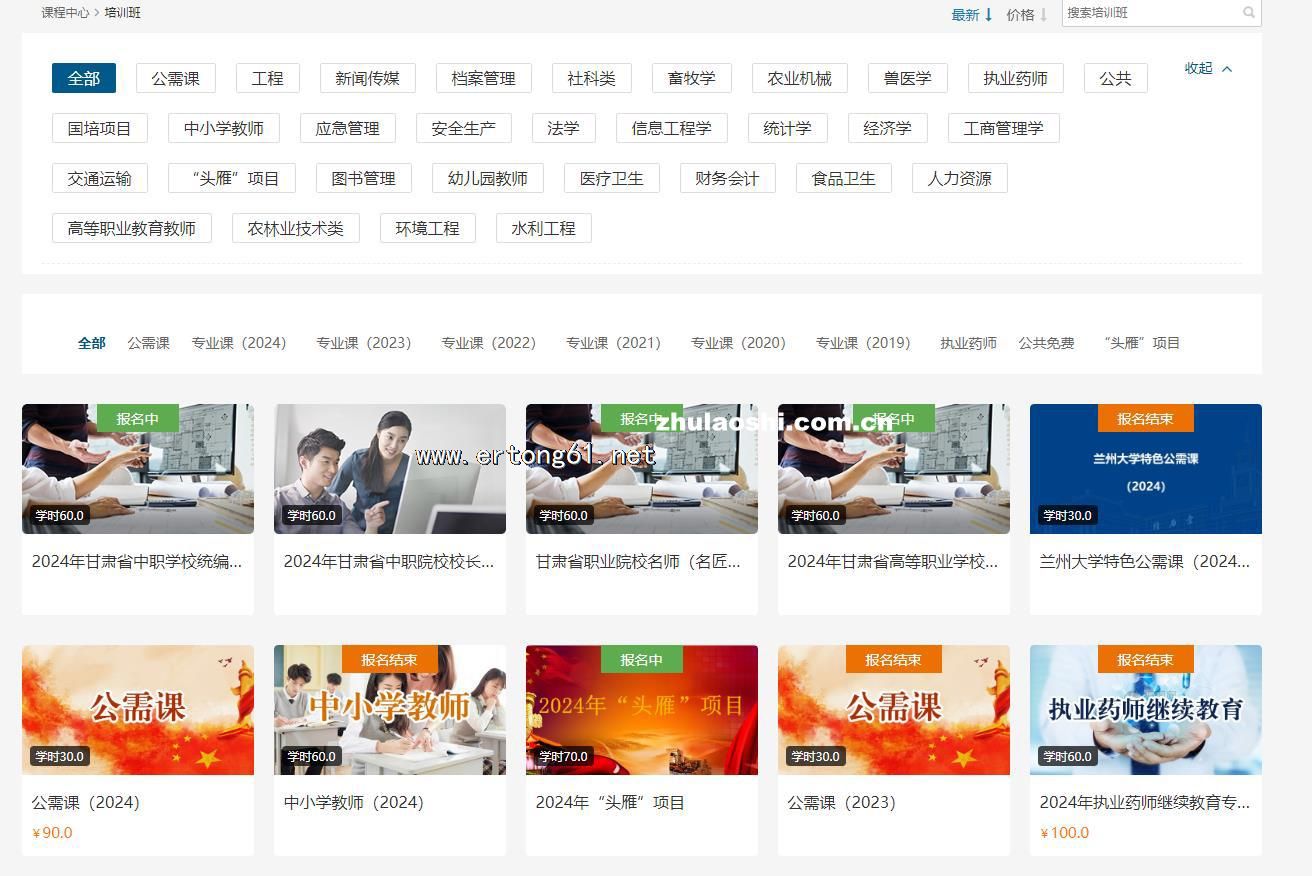
Task: Open the 公需课（2024）course title
Action: [86, 802]
